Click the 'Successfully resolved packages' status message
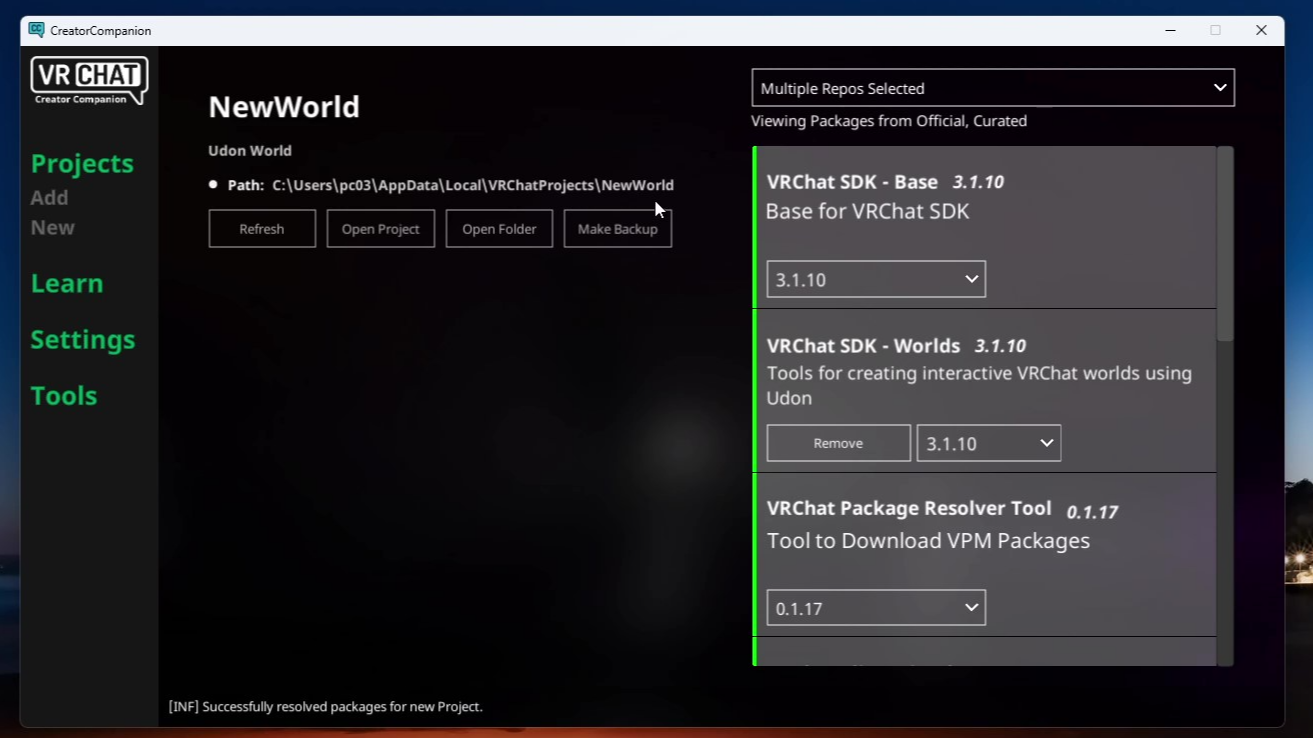Image resolution: width=1313 pixels, height=738 pixels. click(x=326, y=707)
